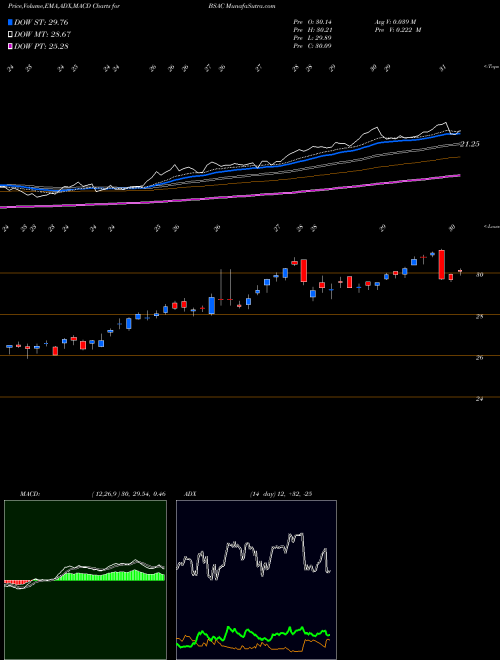Select the 'DOW ST: 29.76' legend label
Screen dimensions: 500x660
click(41, 22)
